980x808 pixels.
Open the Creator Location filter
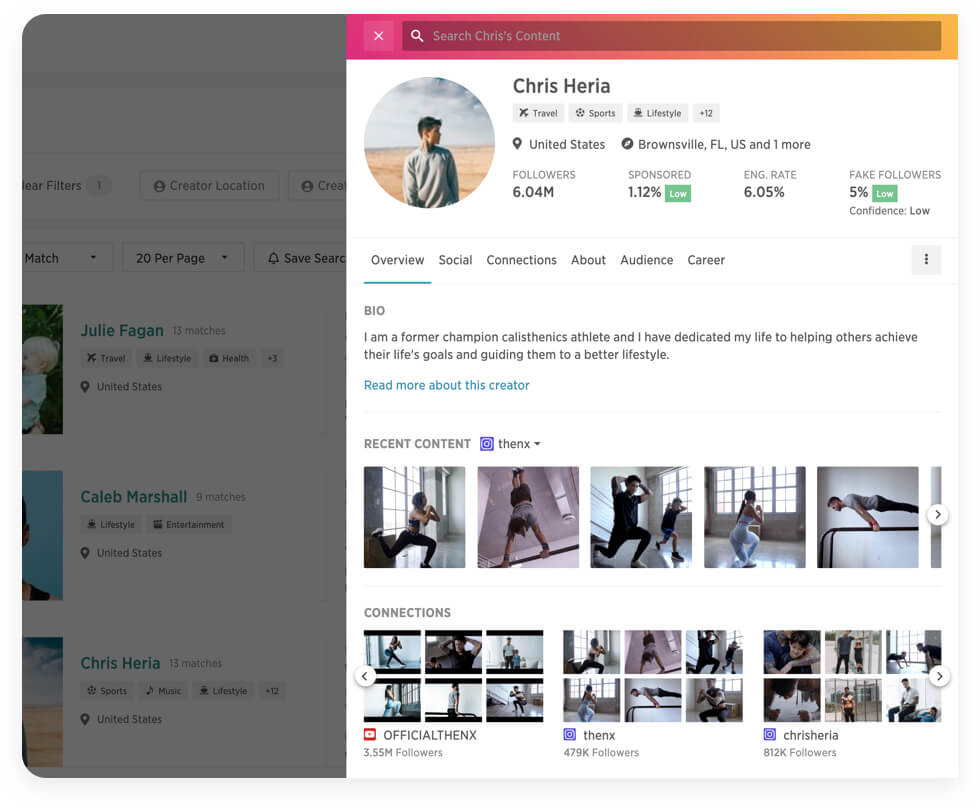209,186
